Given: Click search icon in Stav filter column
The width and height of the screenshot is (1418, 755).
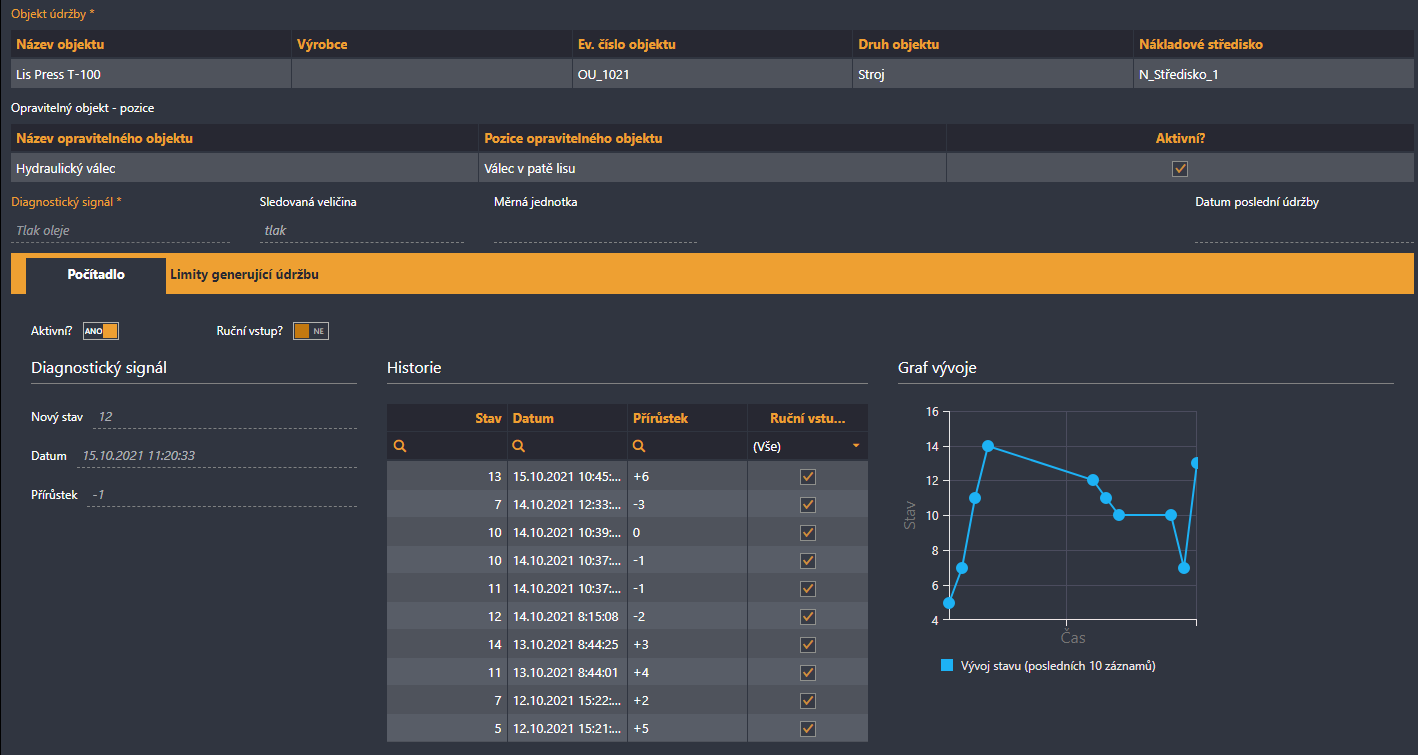Looking at the screenshot, I should (x=400, y=447).
